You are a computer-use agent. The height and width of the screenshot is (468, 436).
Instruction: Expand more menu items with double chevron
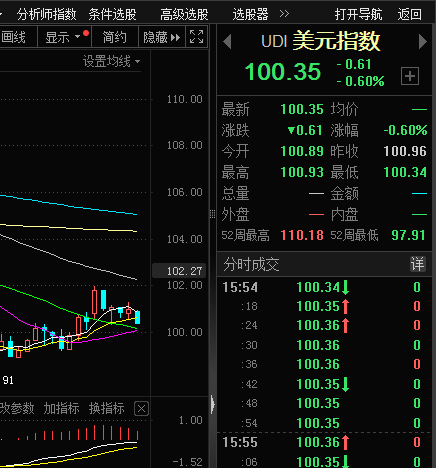pyautogui.click(x=284, y=14)
